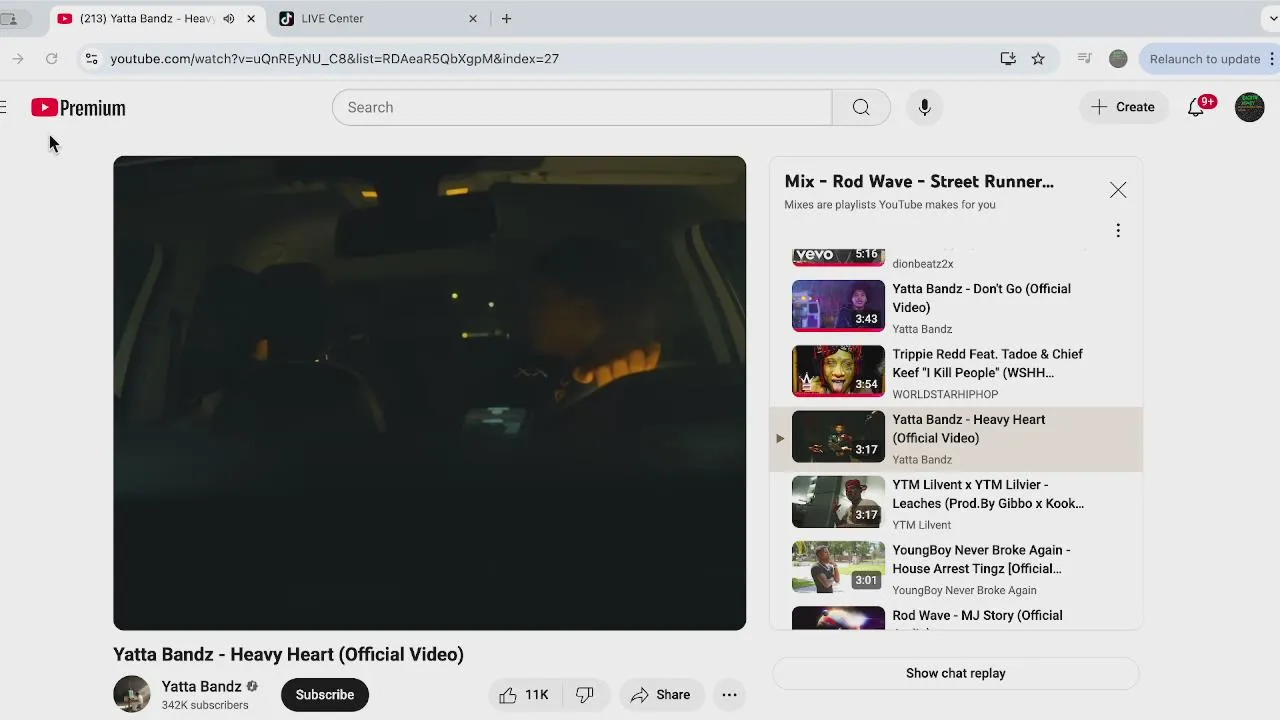Viewport: 1280px width, 720px height.
Task: Click the Create button
Action: (1123, 107)
